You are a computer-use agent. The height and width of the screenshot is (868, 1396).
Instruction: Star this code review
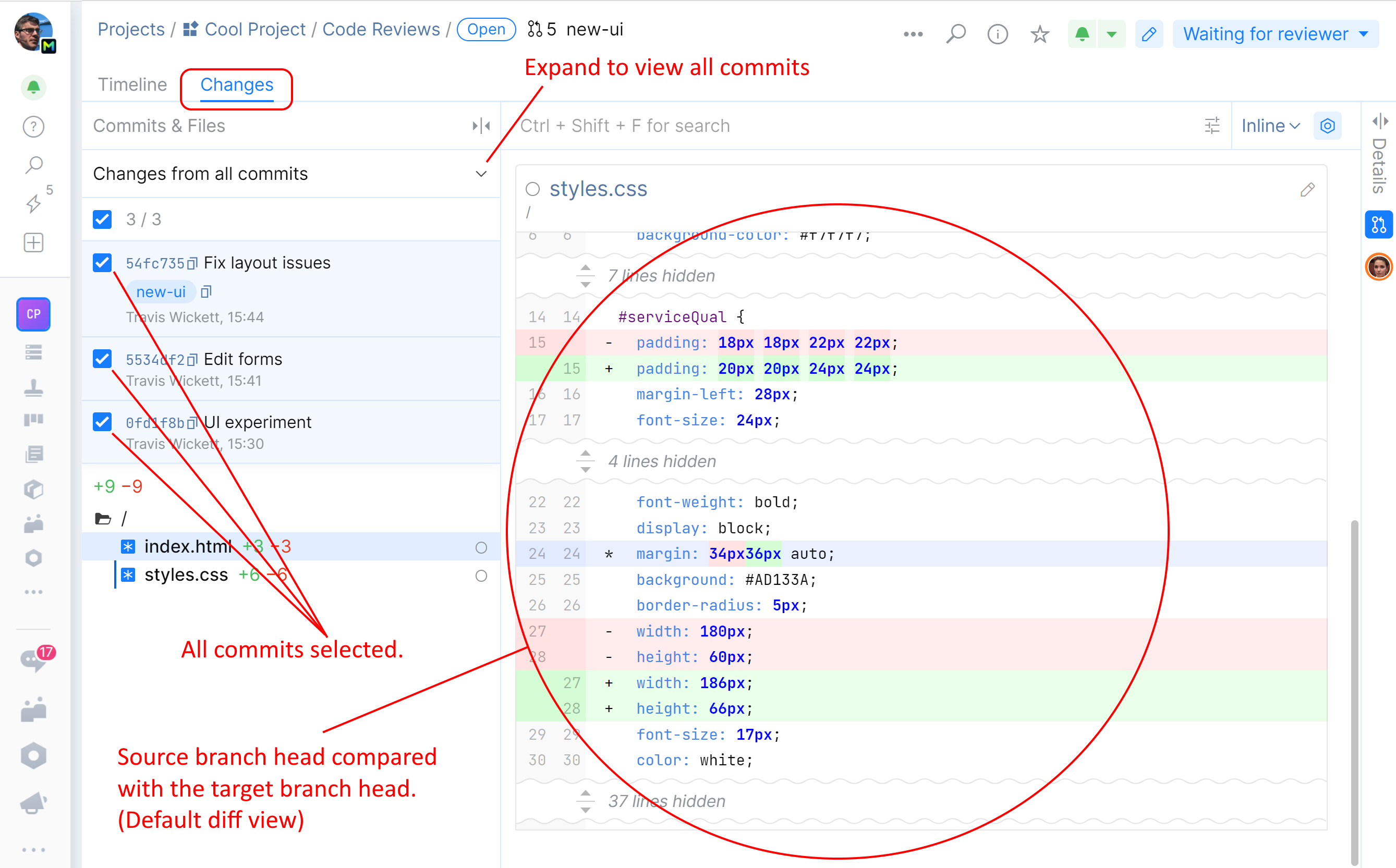coord(1040,34)
